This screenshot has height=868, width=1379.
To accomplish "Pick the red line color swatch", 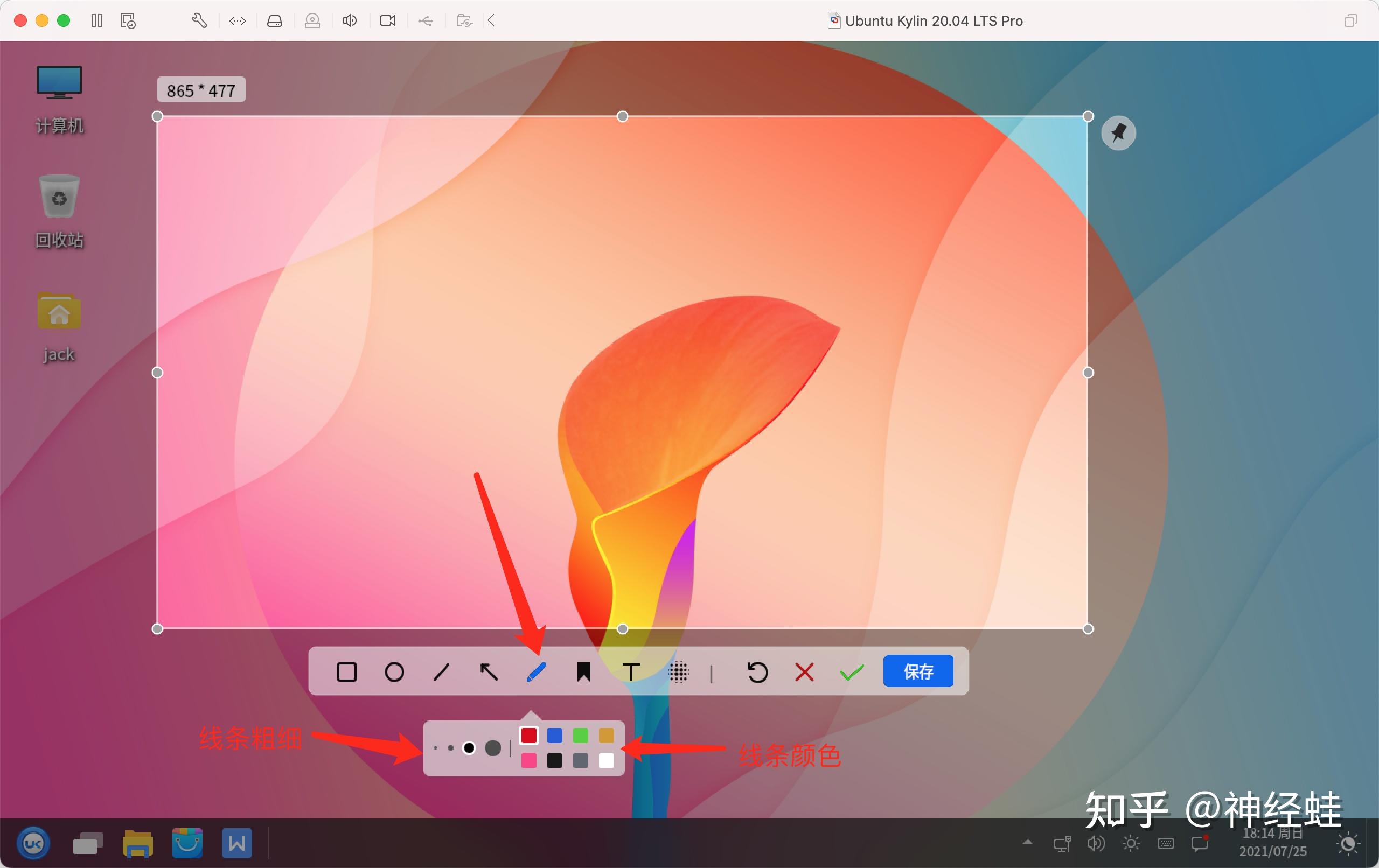I will (528, 735).
